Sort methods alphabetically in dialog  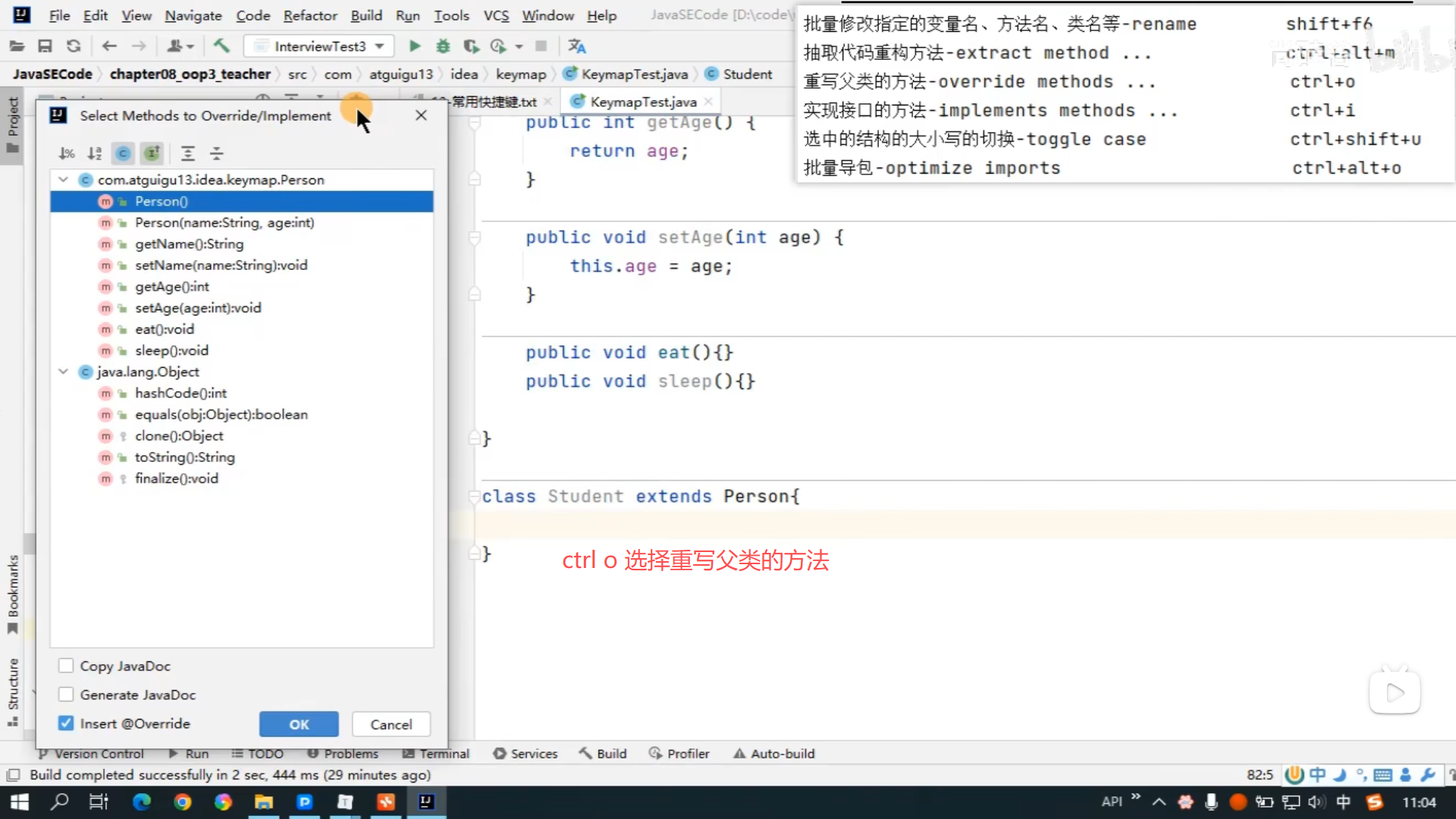point(95,154)
